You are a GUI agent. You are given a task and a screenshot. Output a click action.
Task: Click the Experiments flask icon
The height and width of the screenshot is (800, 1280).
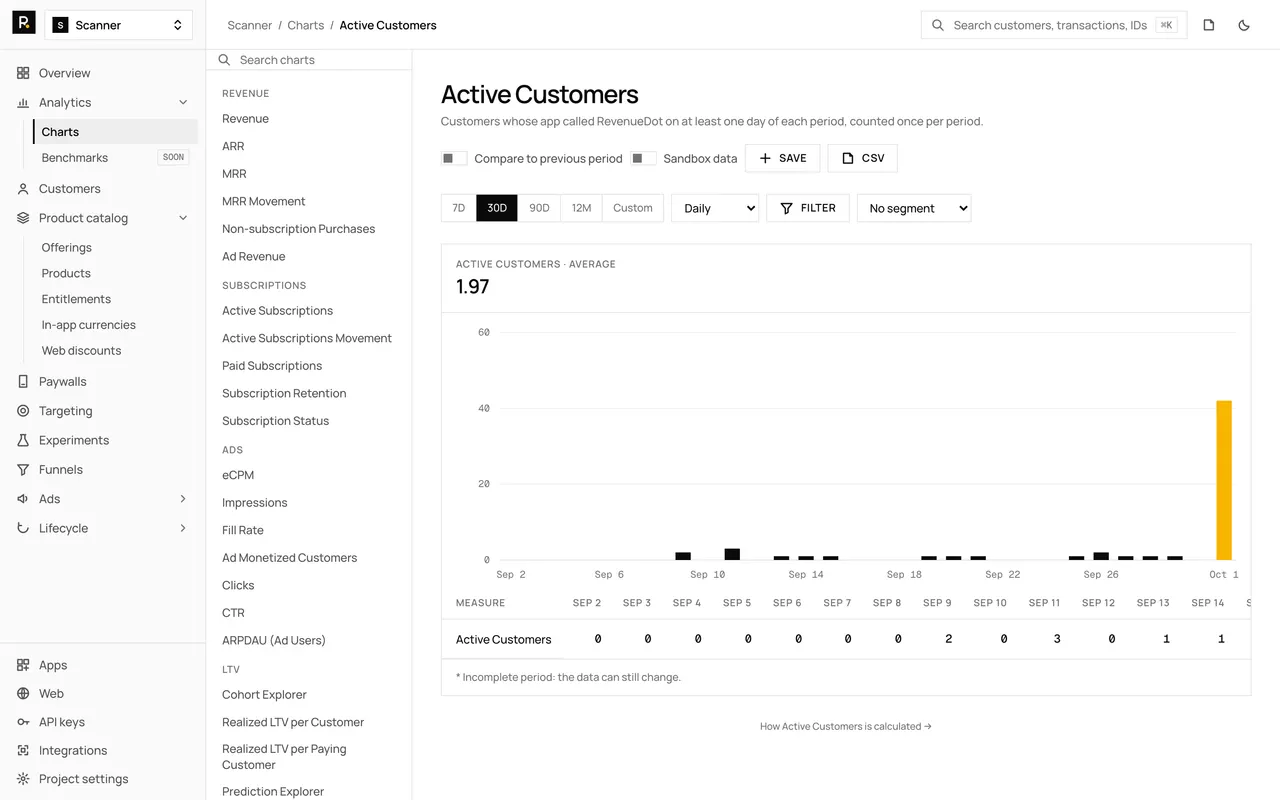pos(23,440)
